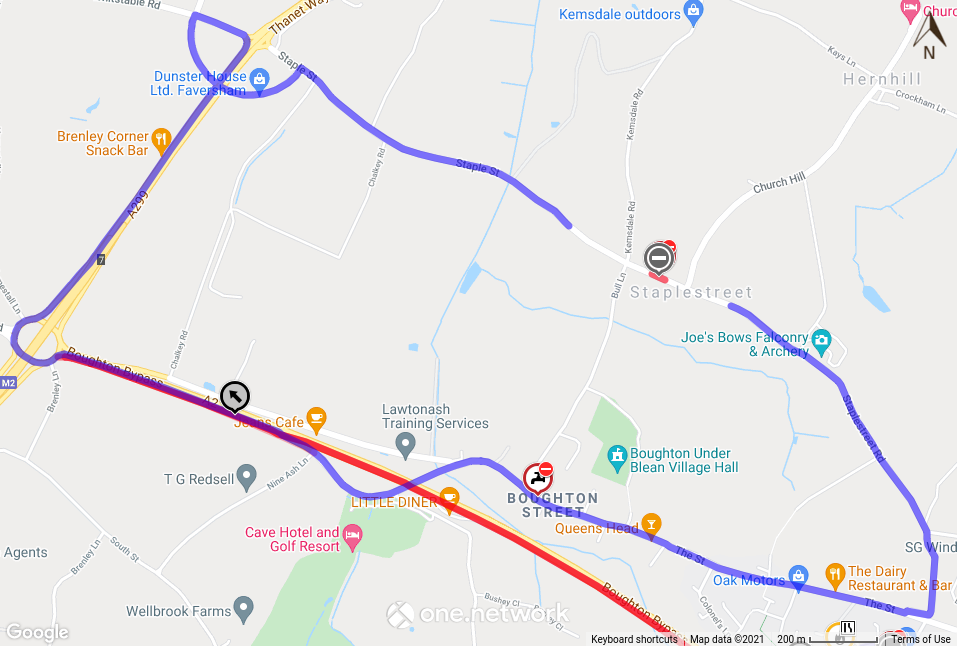Click the Dunster House Ltd. shopping pin
Screen dimensions: 957x646
coord(259,82)
